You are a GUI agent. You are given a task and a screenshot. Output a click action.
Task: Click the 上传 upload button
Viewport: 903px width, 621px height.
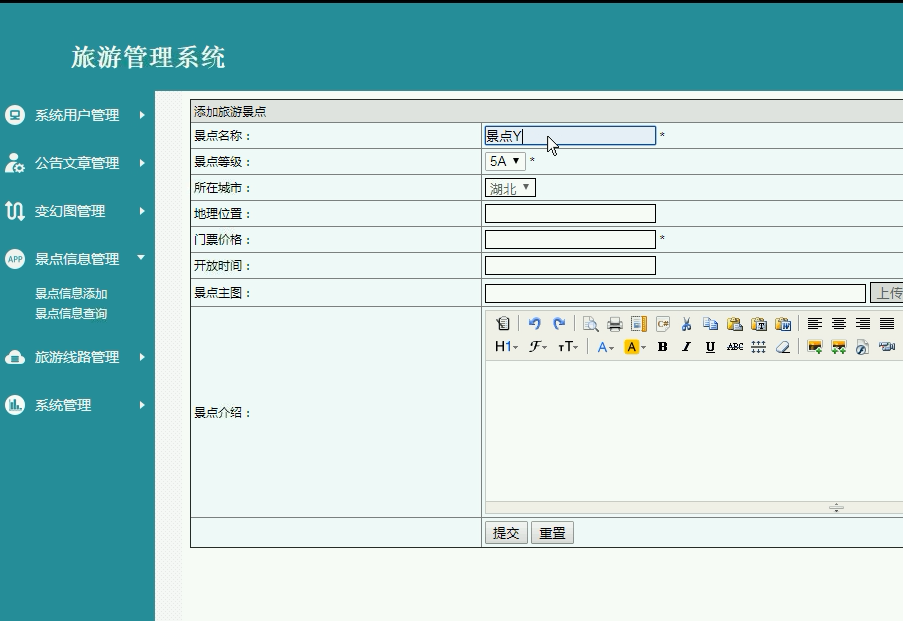pyautogui.click(x=886, y=293)
